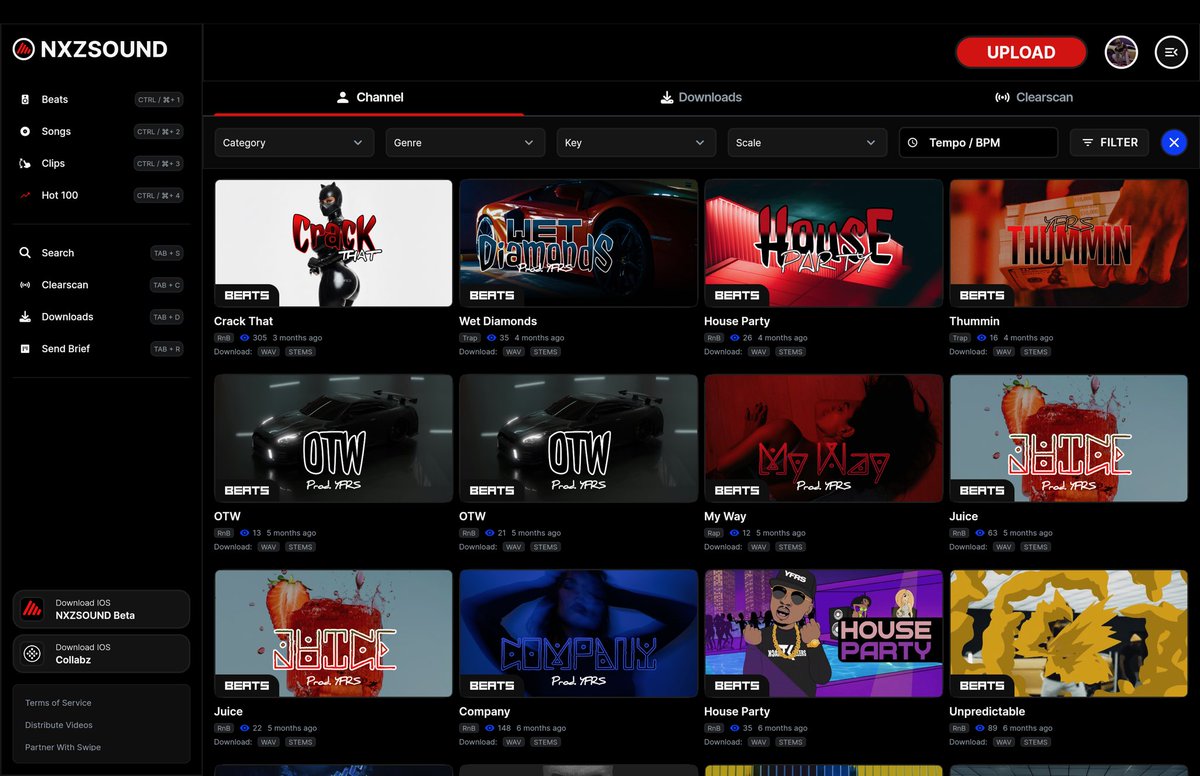Image resolution: width=1200 pixels, height=776 pixels.
Task: Open Clearscan in the sidebar
Action: pos(101,285)
